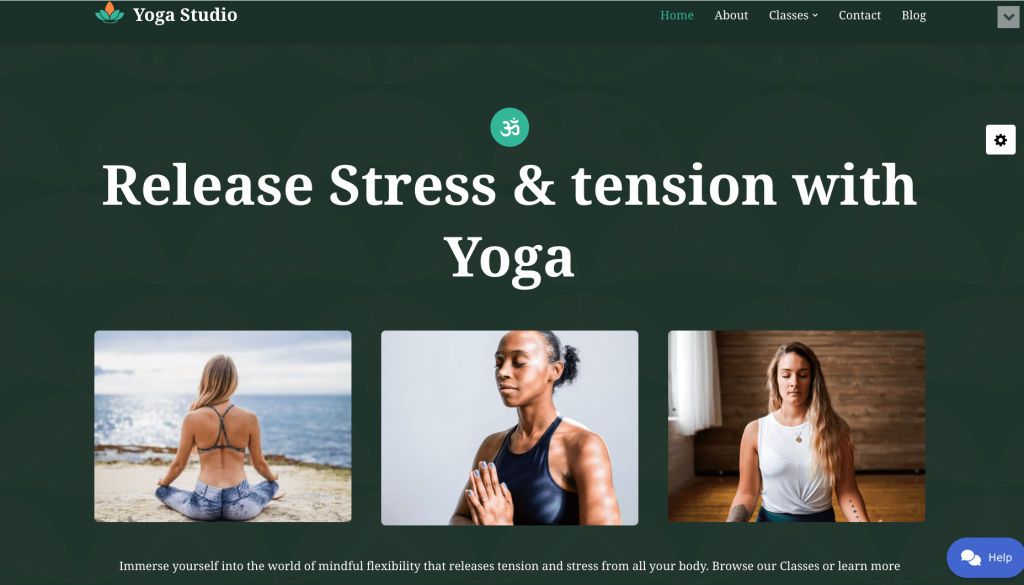The height and width of the screenshot is (585, 1024).
Task: Expand the gray chevron-down box
Action: click(x=1008, y=17)
